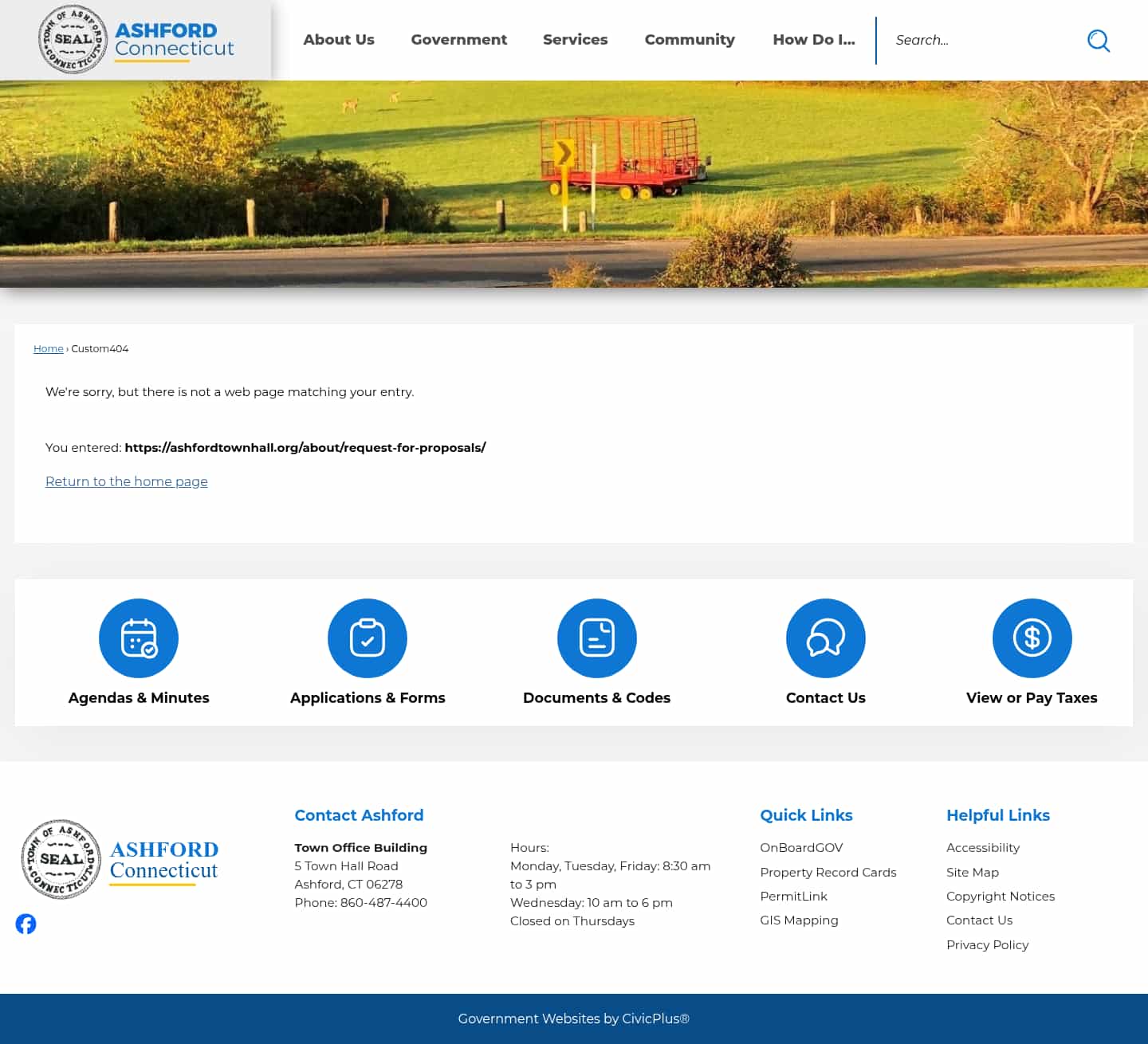This screenshot has height=1044, width=1148.
Task: Open the Privacy Policy link
Action: click(987, 944)
